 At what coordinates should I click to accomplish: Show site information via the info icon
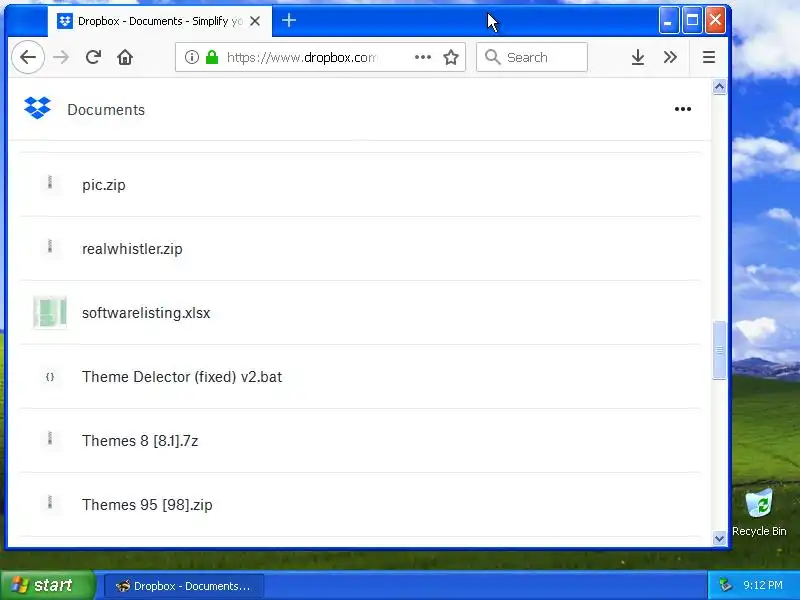[x=192, y=57]
